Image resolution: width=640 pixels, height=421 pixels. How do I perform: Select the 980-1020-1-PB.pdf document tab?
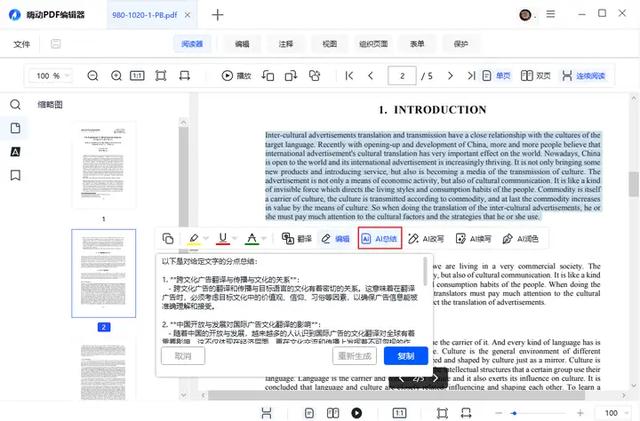[144, 15]
